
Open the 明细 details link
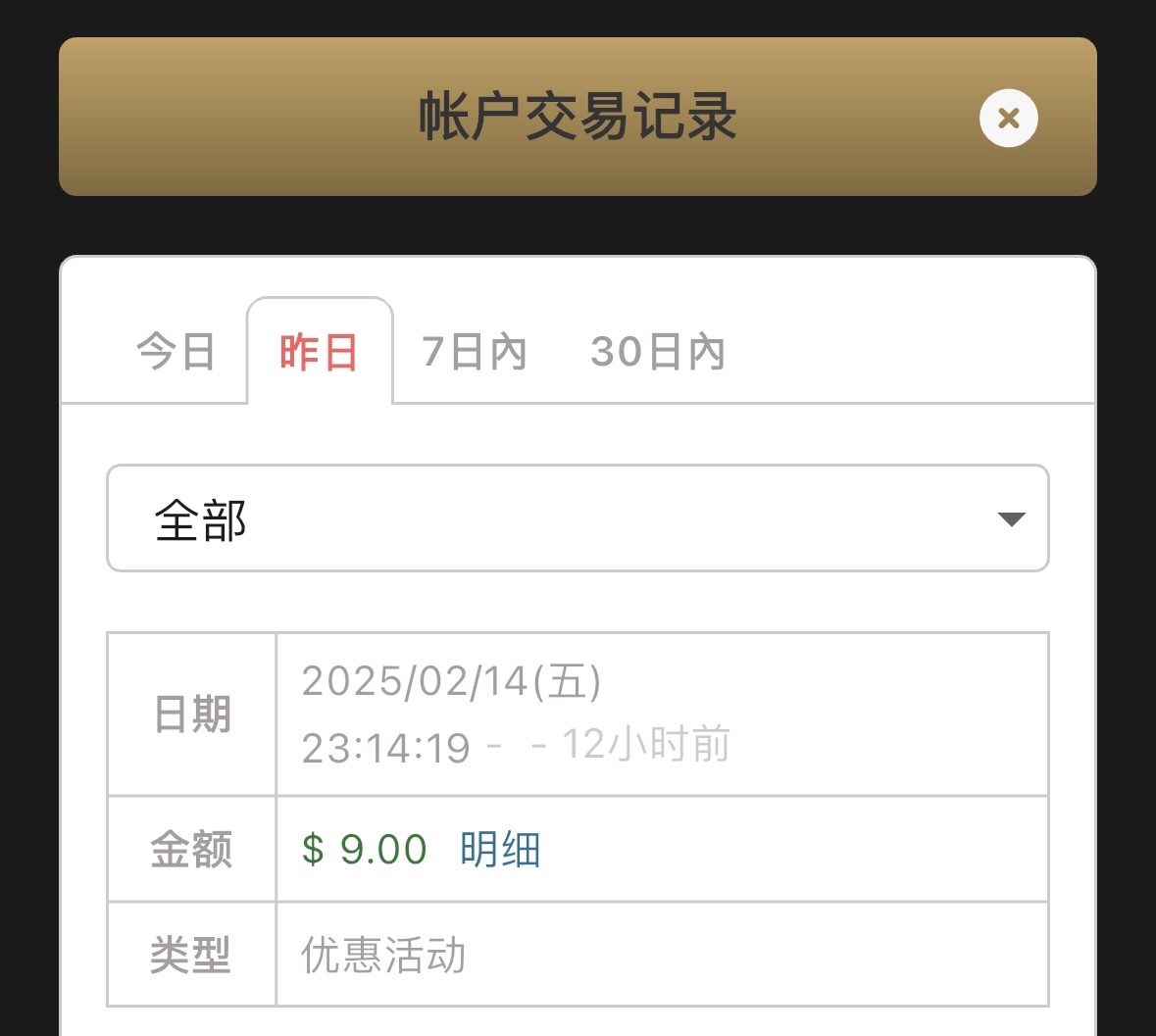point(500,849)
